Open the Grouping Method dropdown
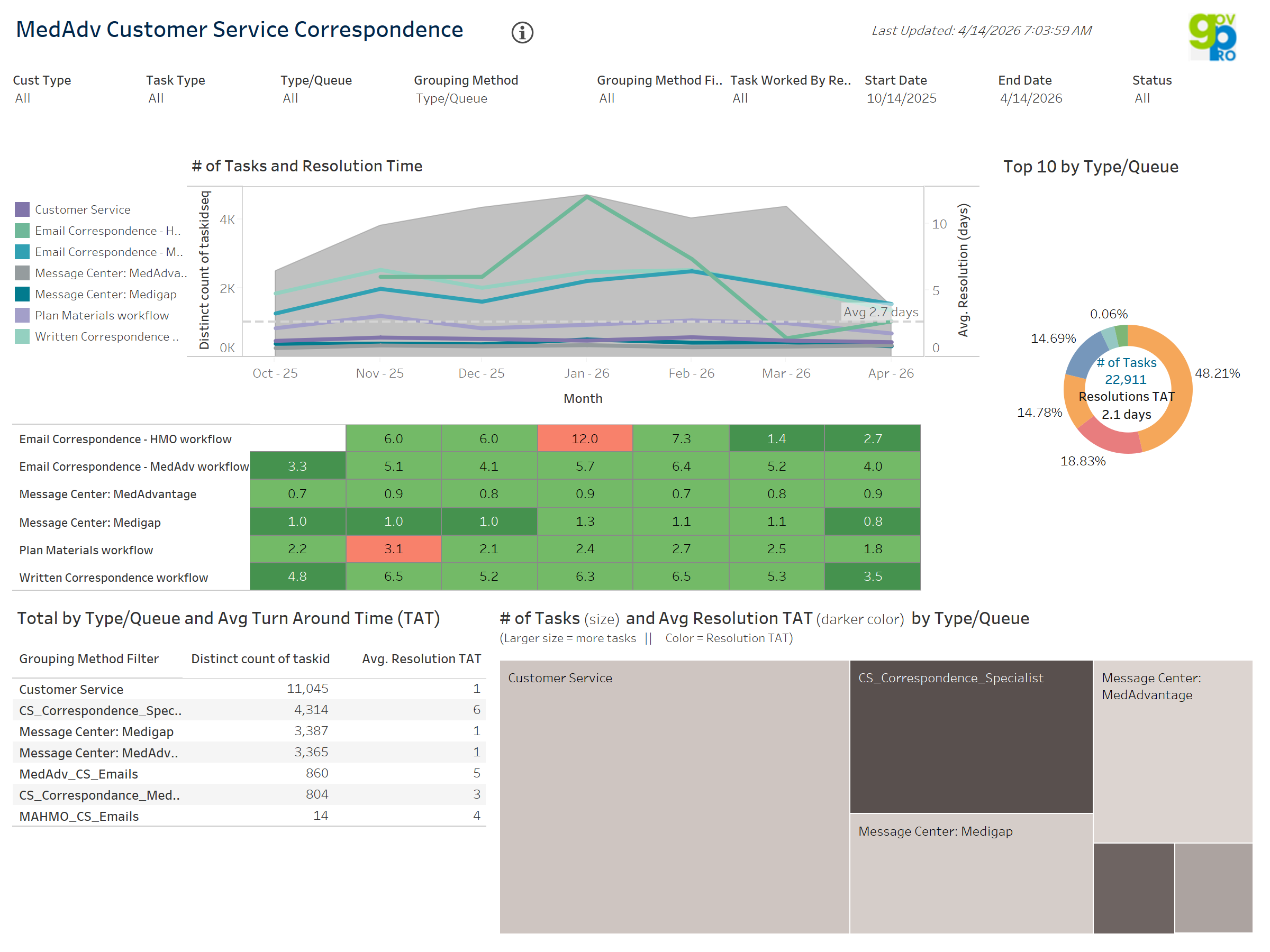Image resolution: width=1270 pixels, height=952 pixels. [452, 98]
